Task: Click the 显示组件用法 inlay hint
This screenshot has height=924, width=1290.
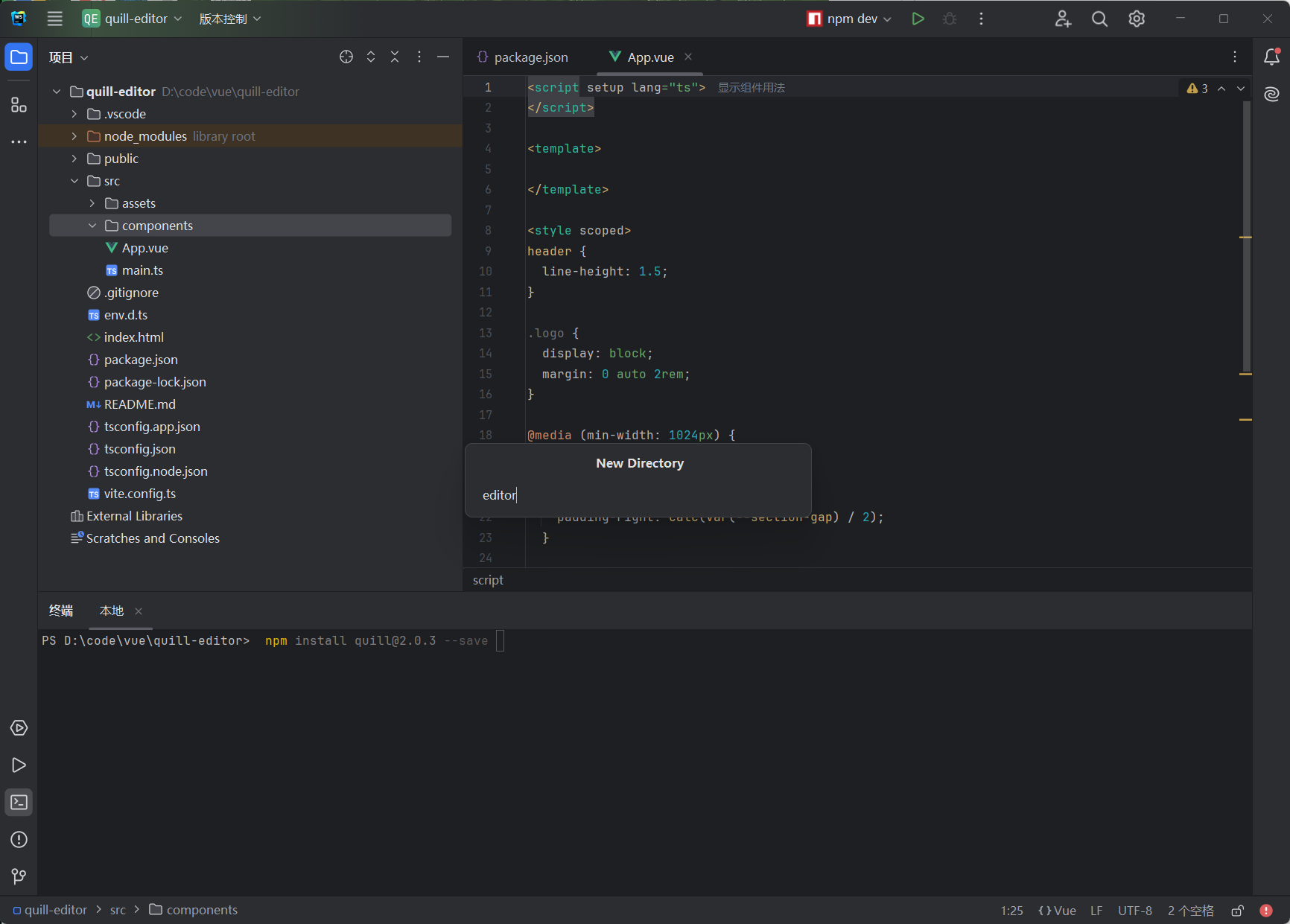Action: (x=751, y=88)
